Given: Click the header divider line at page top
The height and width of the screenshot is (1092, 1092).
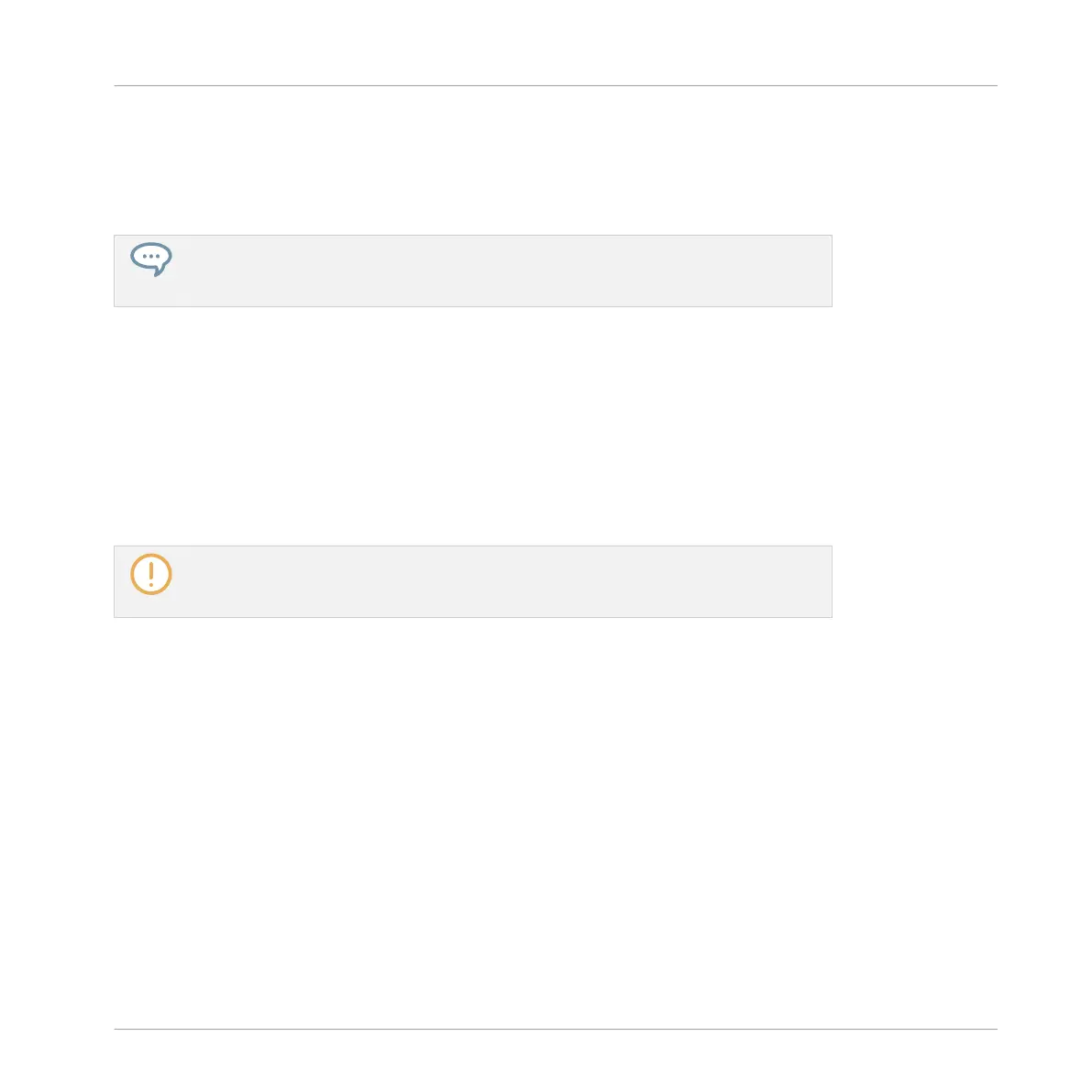Looking at the screenshot, I should click(x=556, y=85).
